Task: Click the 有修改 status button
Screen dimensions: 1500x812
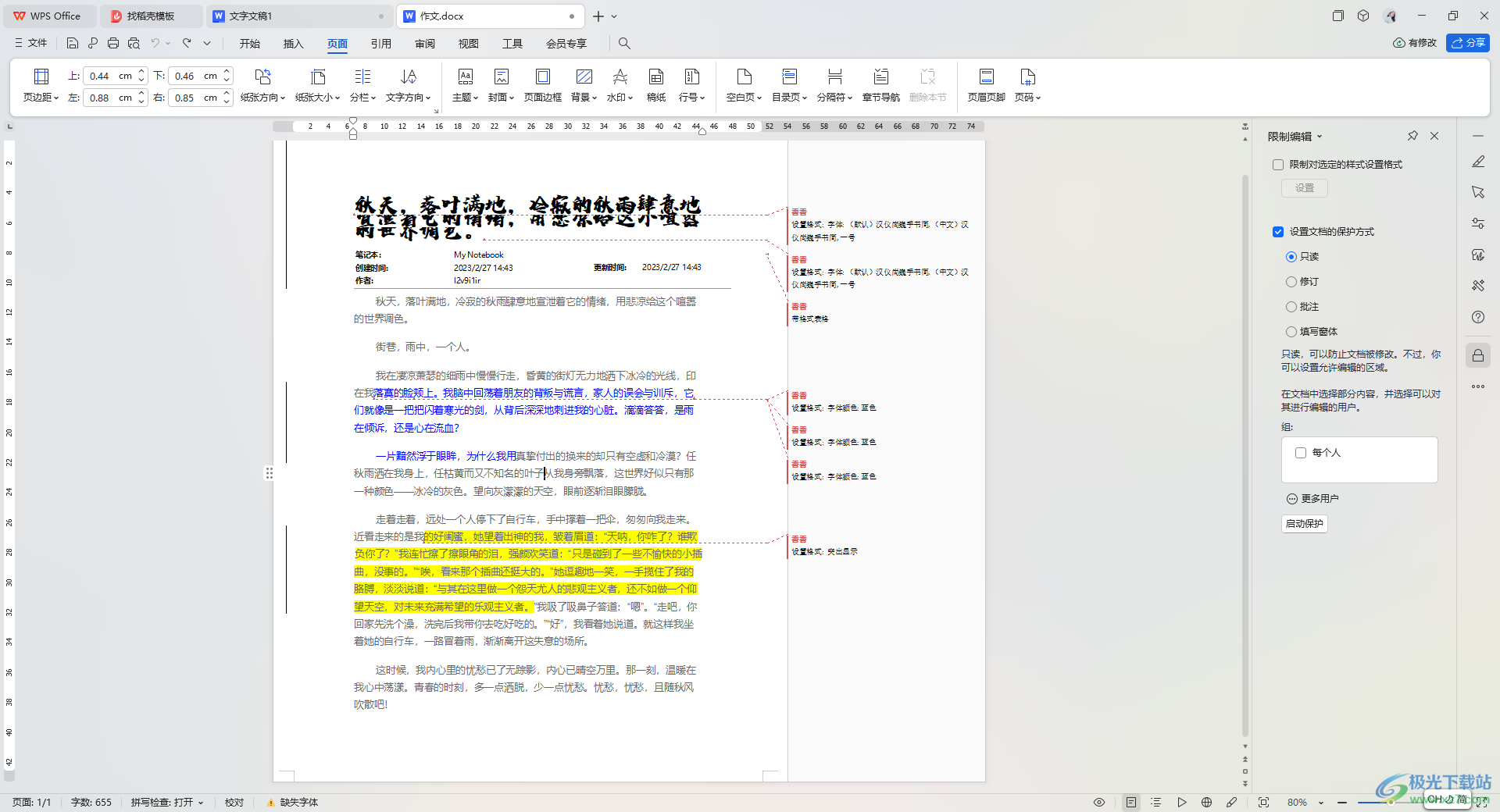Action: click(1415, 43)
